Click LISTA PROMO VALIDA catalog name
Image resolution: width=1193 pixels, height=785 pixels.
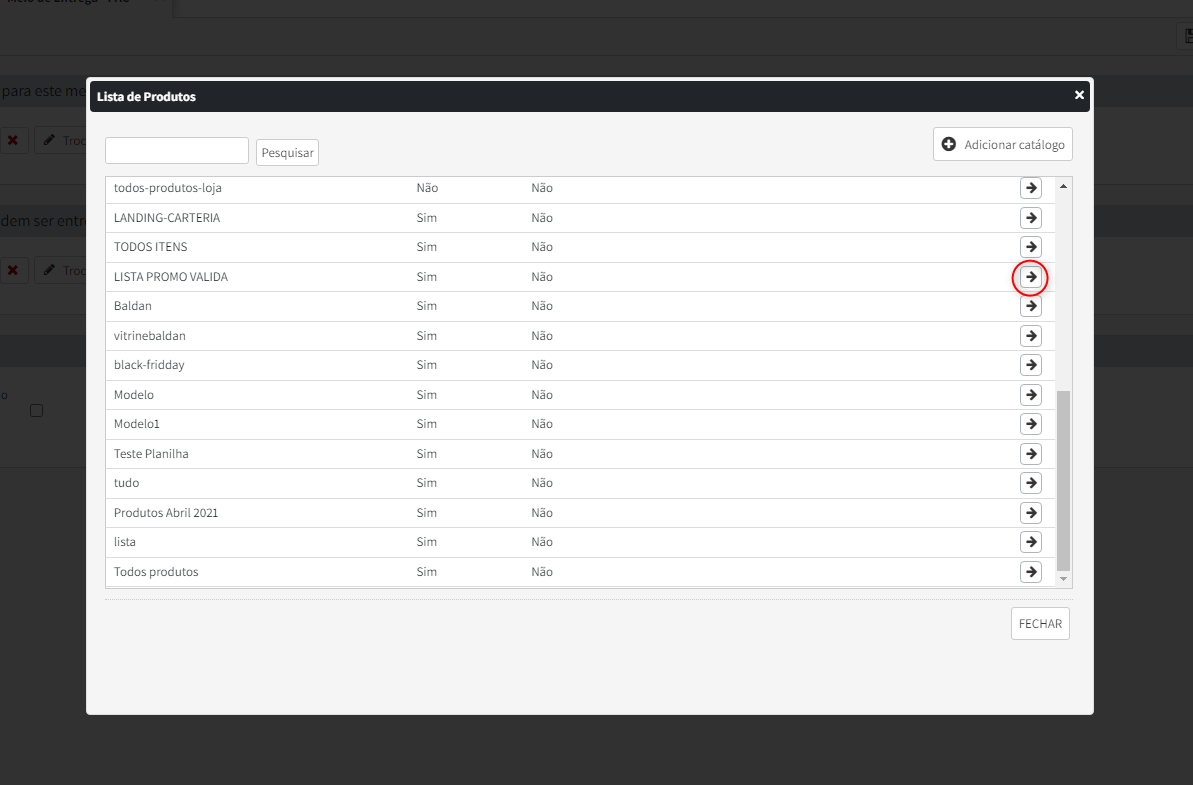170,277
